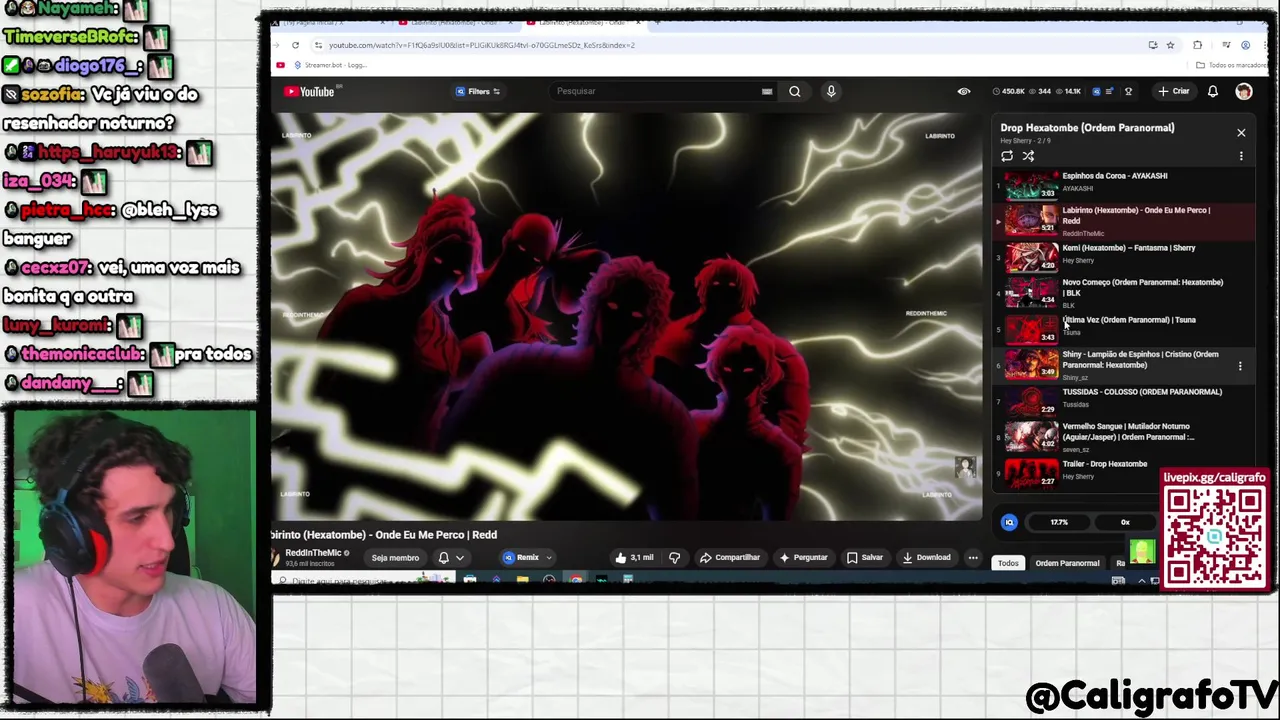Switch to the first Labirinto browser tab
Screen dimensions: 1280x720
point(456,22)
